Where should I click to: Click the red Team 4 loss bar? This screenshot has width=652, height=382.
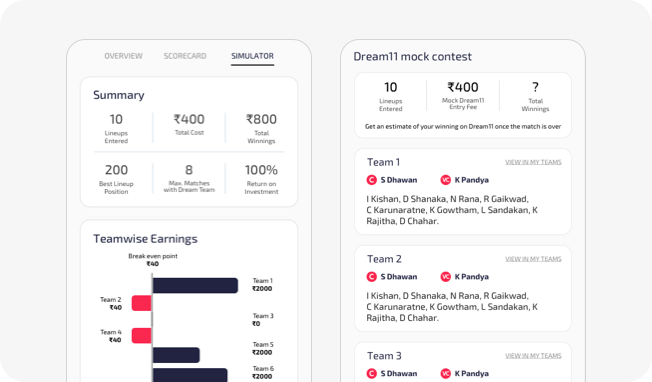(141, 335)
